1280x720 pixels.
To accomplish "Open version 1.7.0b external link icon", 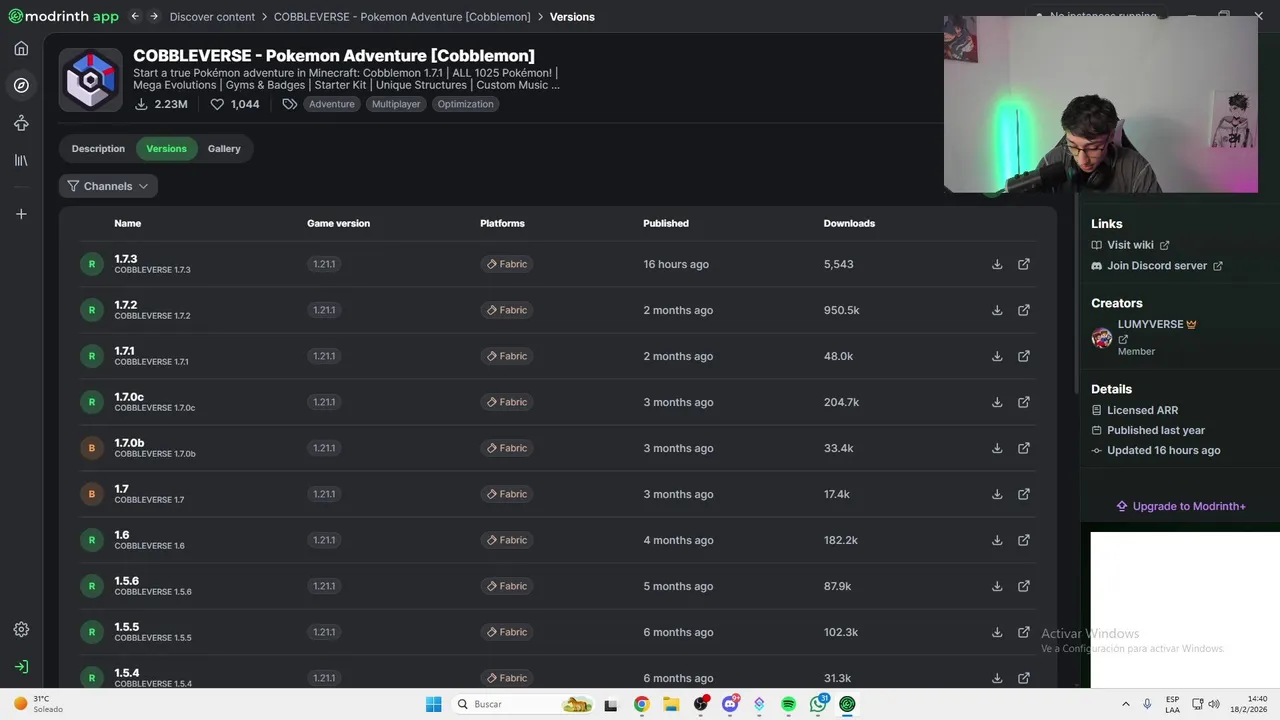I will pyautogui.click(x=1024, y=448).
